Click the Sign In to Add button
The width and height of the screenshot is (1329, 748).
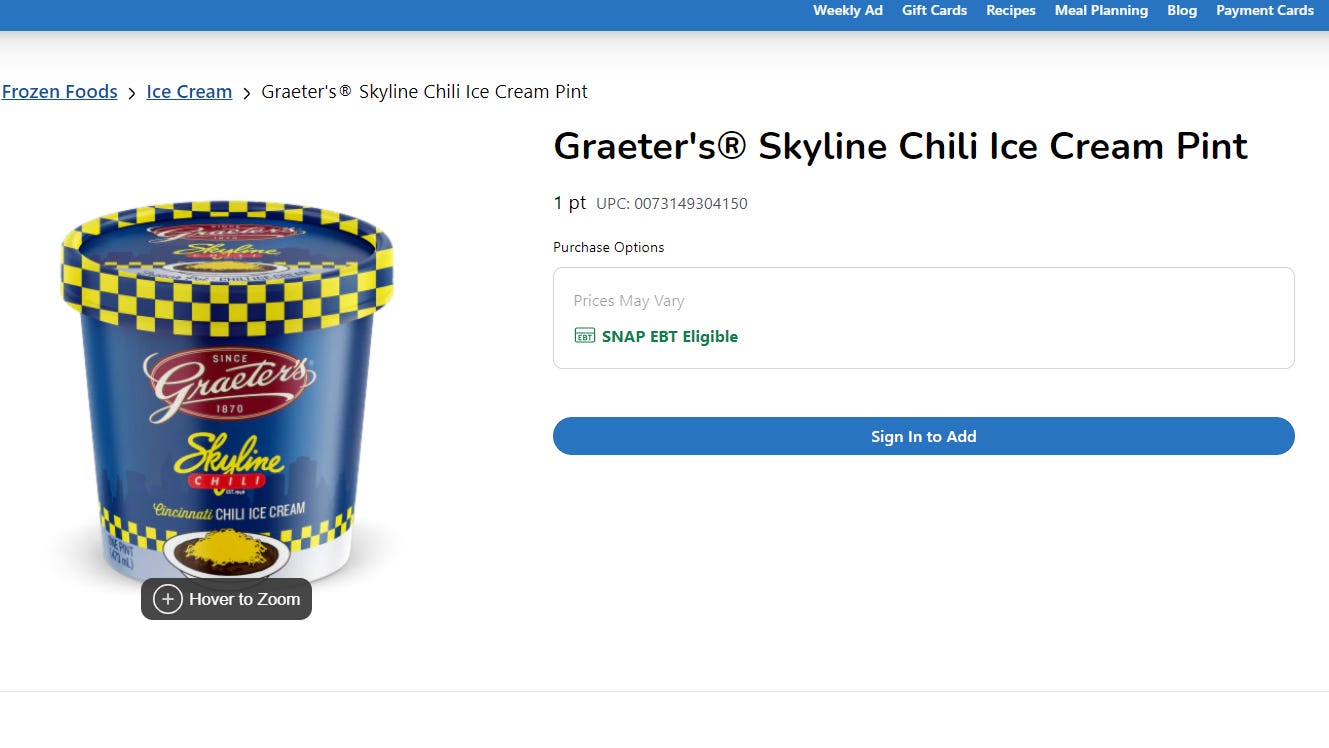coord(924,436)
